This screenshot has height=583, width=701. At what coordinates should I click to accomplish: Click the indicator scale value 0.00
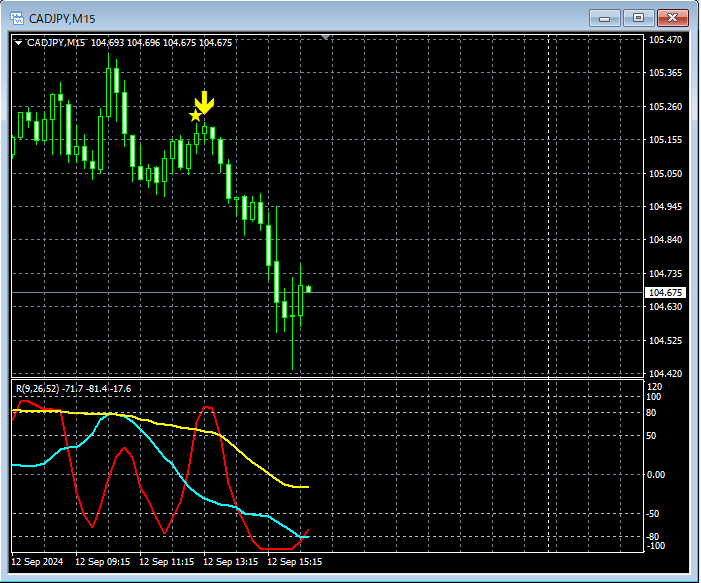pyautogui.click(x=655, y=474)
